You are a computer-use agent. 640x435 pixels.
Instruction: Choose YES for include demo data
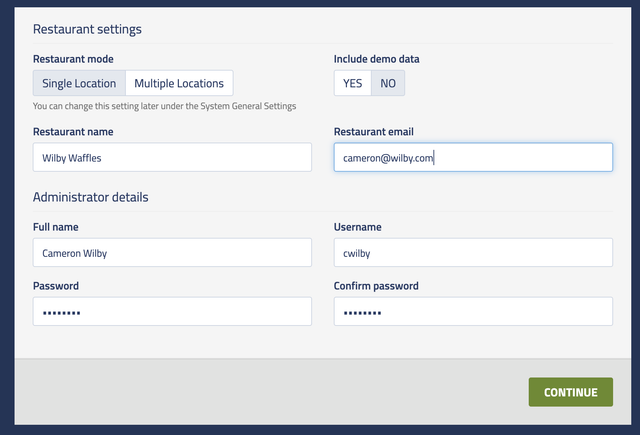(352, 83)
